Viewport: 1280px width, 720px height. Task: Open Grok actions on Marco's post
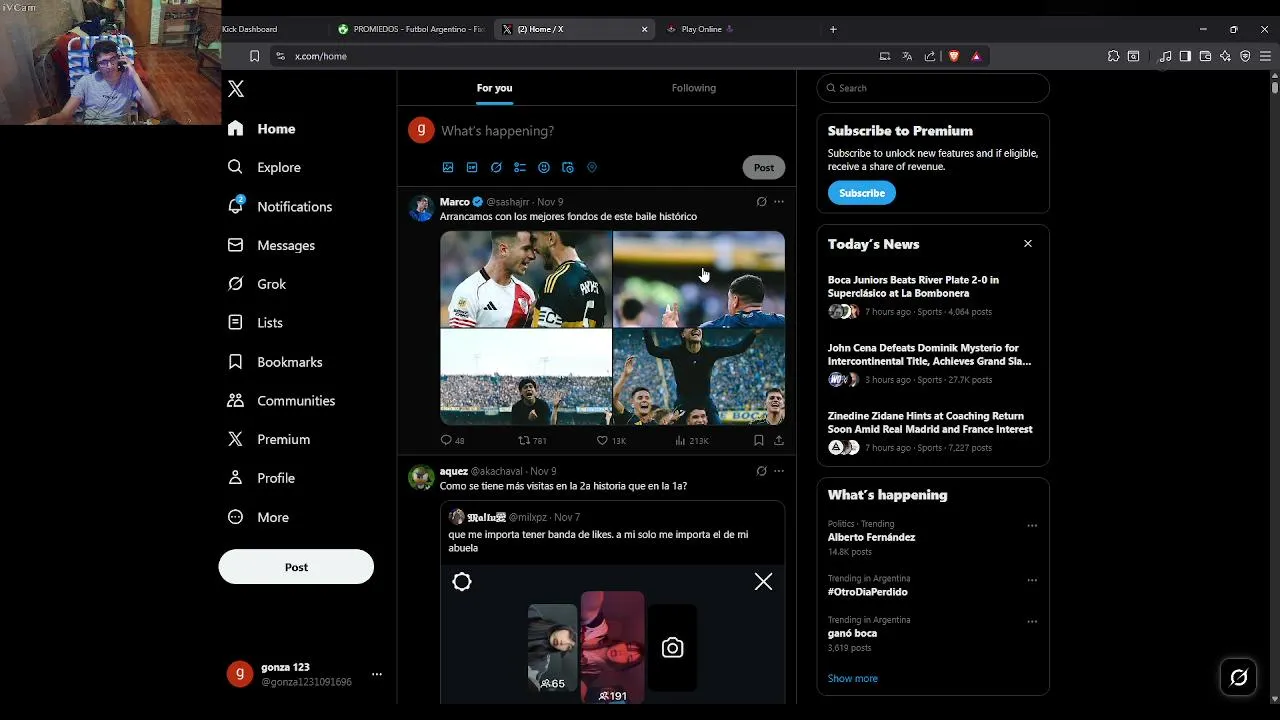pyautogui.click(x=761, y=202)
